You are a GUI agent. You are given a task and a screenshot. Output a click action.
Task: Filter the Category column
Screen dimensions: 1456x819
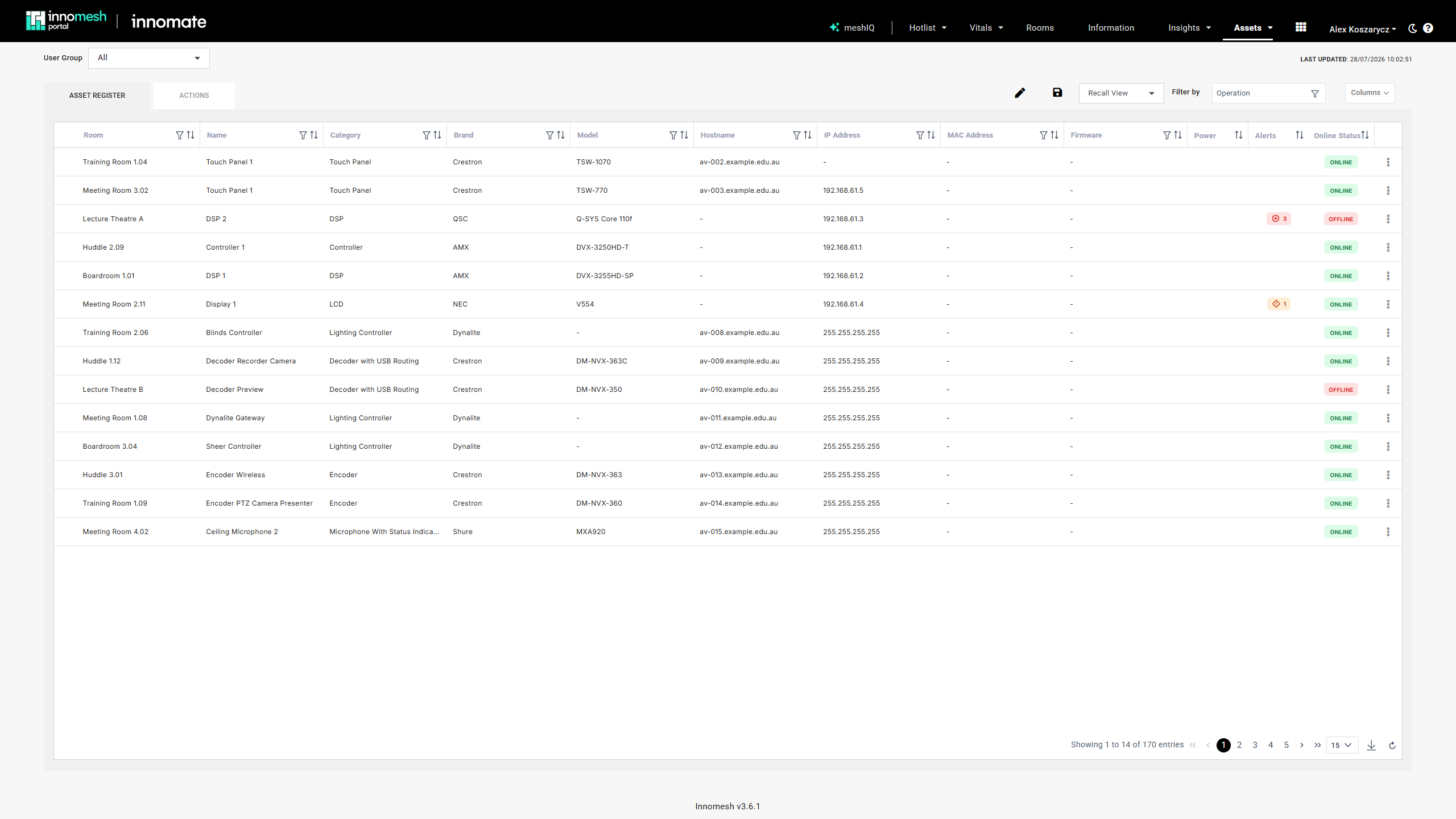427,135
